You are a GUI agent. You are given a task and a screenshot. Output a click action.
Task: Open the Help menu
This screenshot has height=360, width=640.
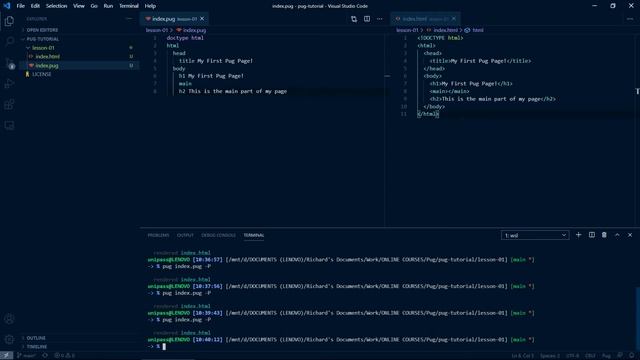tap(150, 6)
